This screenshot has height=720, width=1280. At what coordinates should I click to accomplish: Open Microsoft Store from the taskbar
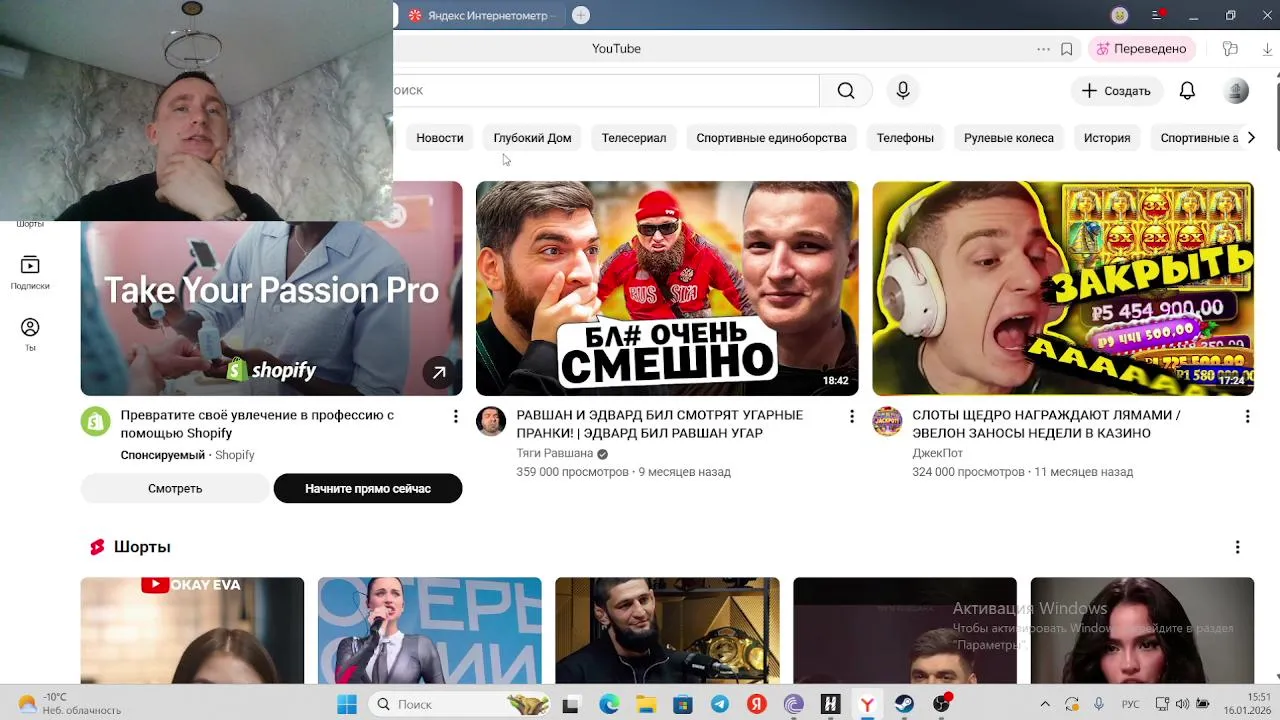click(683, 704)
